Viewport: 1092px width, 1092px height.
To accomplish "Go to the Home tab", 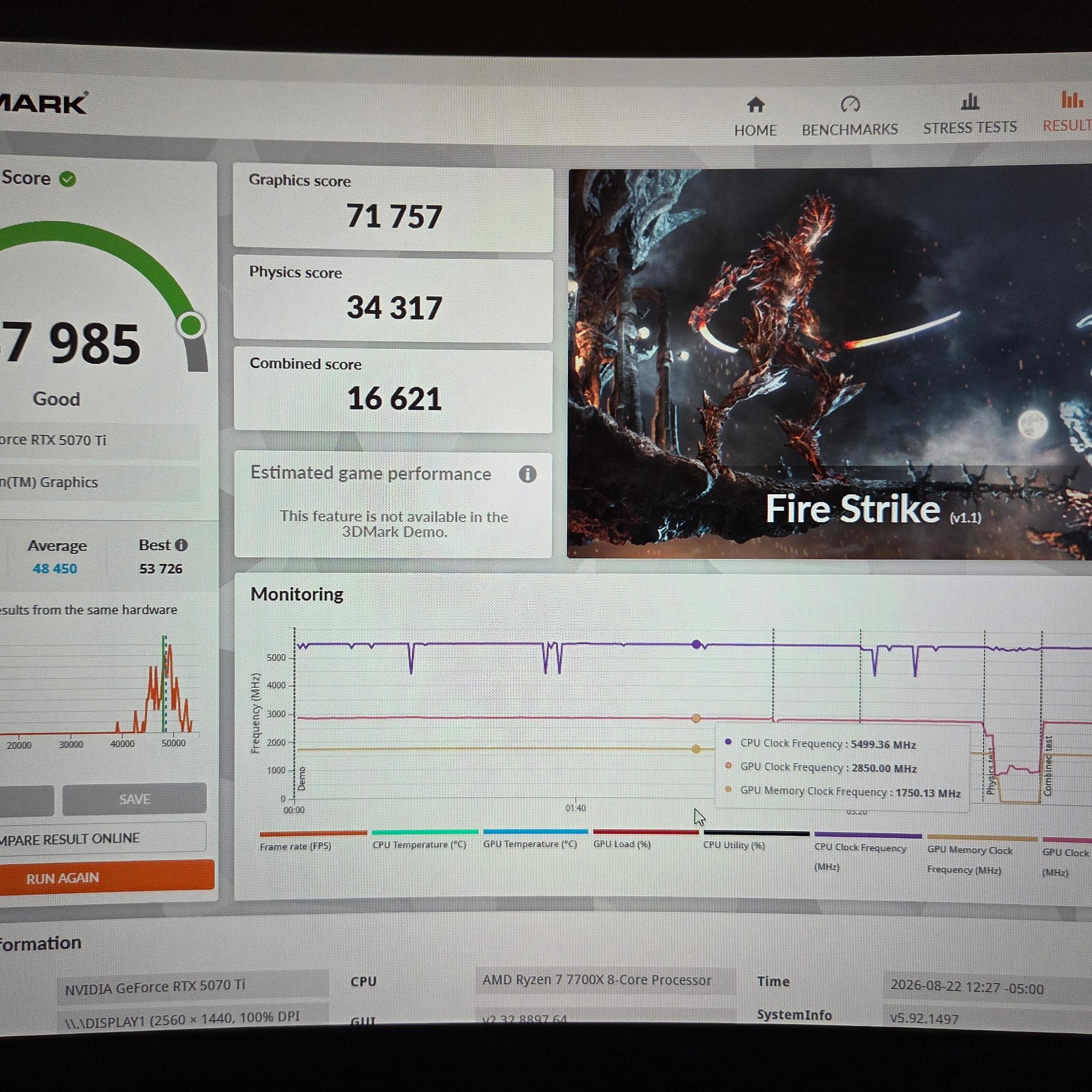I will tap(755, 117).
